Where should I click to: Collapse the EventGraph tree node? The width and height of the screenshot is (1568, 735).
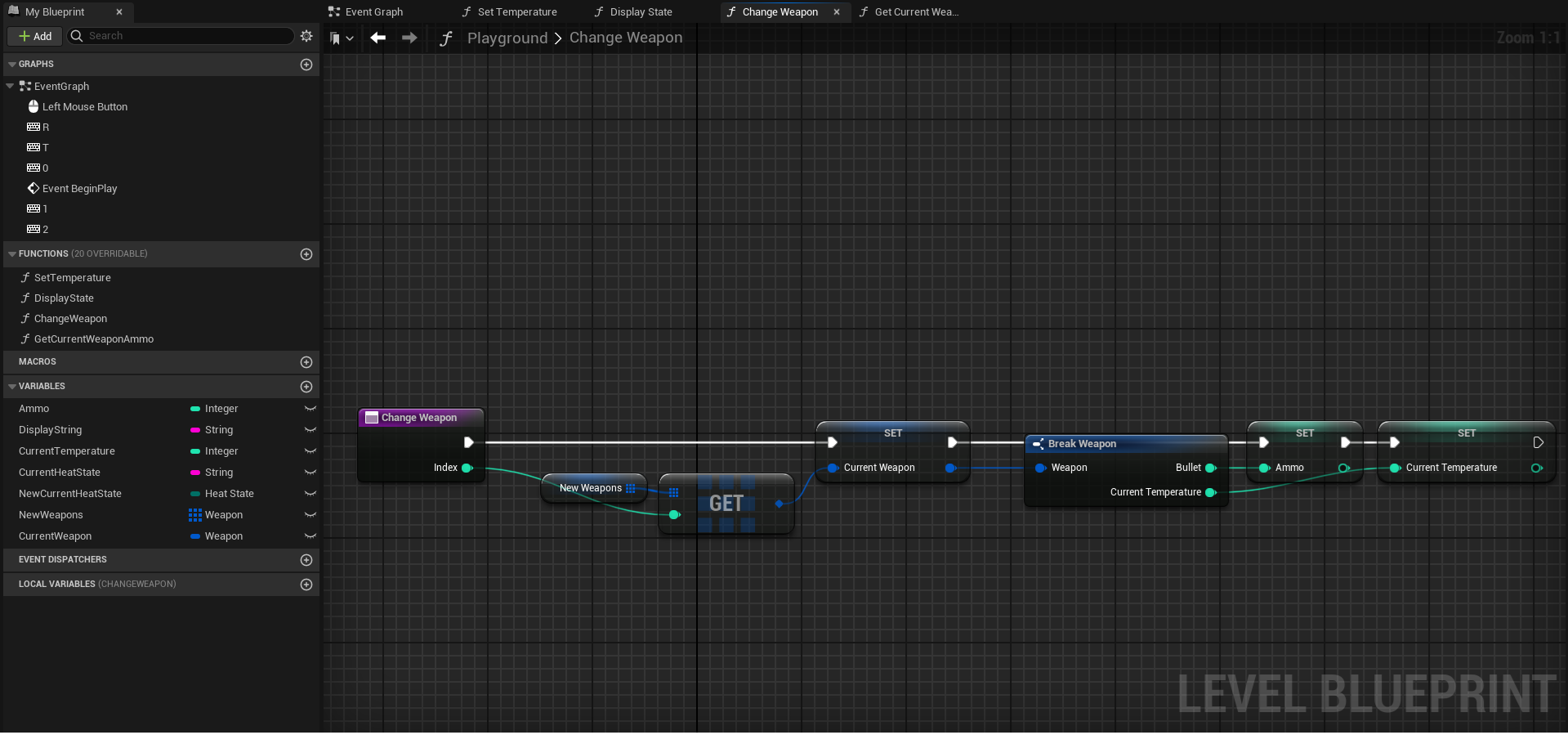pyautogui.click(x=10, y=86)
